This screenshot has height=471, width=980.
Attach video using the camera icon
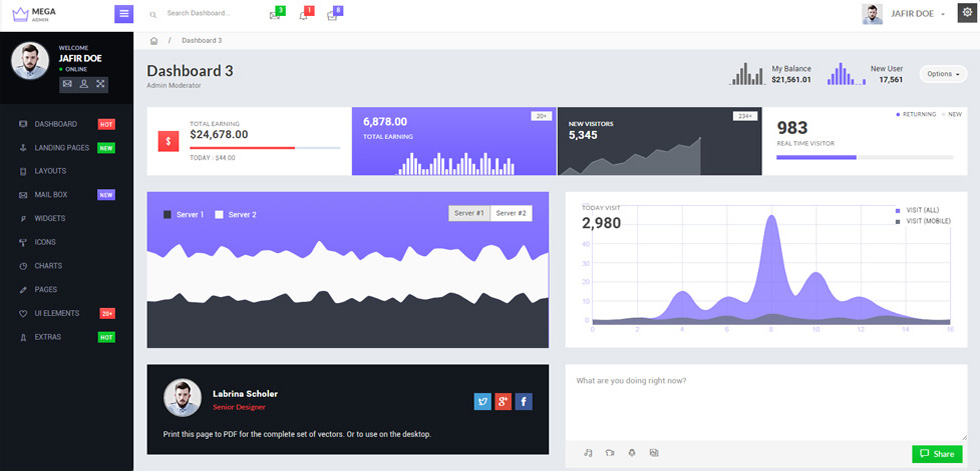tap(609, 453)
